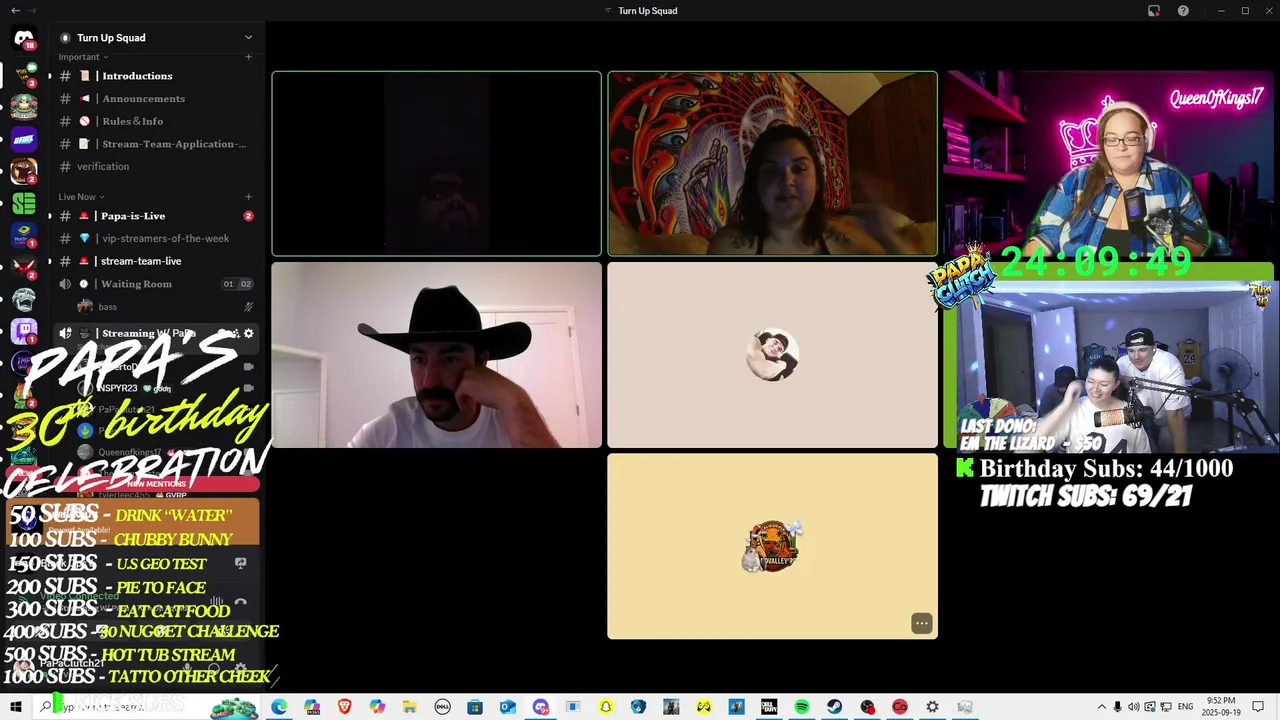Launch Call of Duty from the taskbar
Viewport: 1280px width, 720px height.
click(769, 707)
